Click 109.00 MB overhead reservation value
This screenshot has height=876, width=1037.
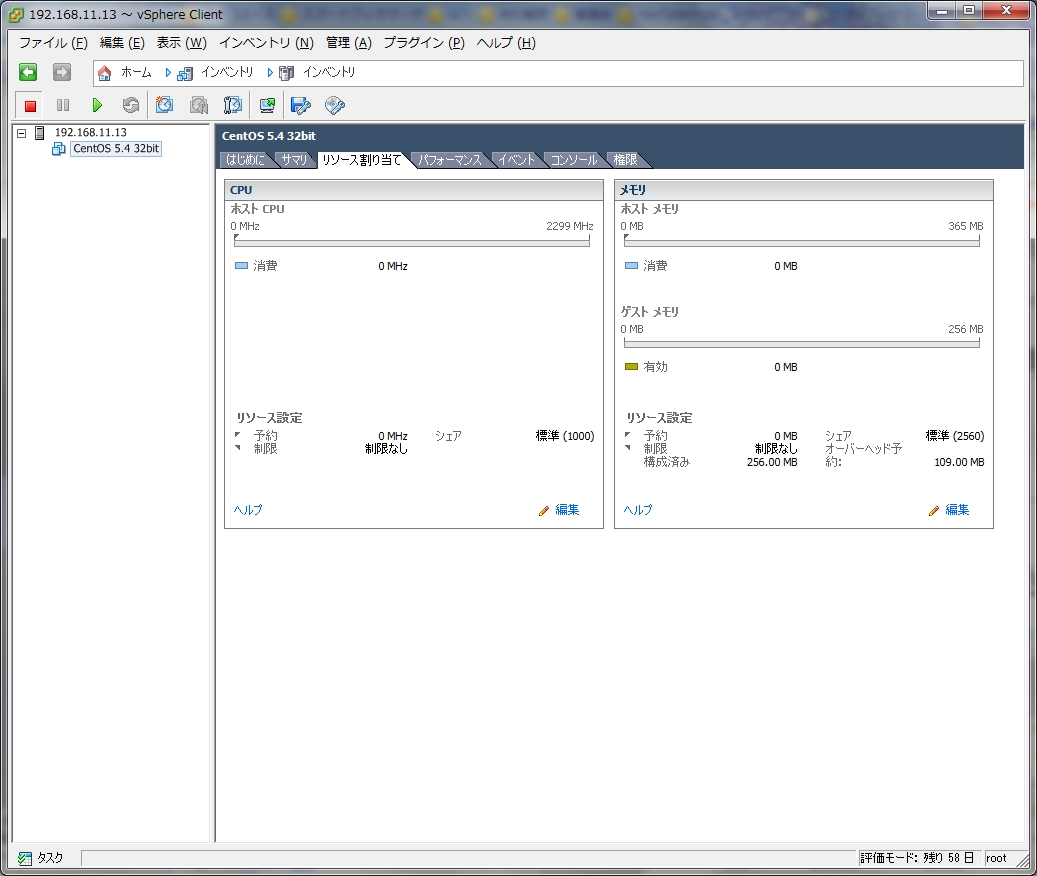959,462
